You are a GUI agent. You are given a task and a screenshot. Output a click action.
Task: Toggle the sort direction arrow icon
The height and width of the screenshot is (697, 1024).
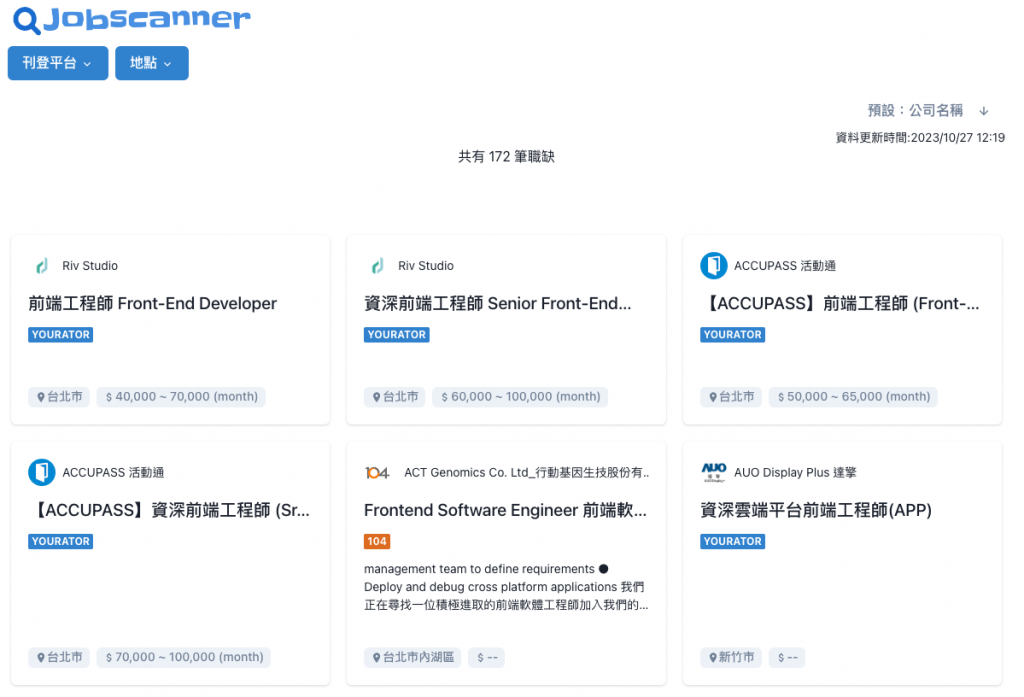pos(984,111)
